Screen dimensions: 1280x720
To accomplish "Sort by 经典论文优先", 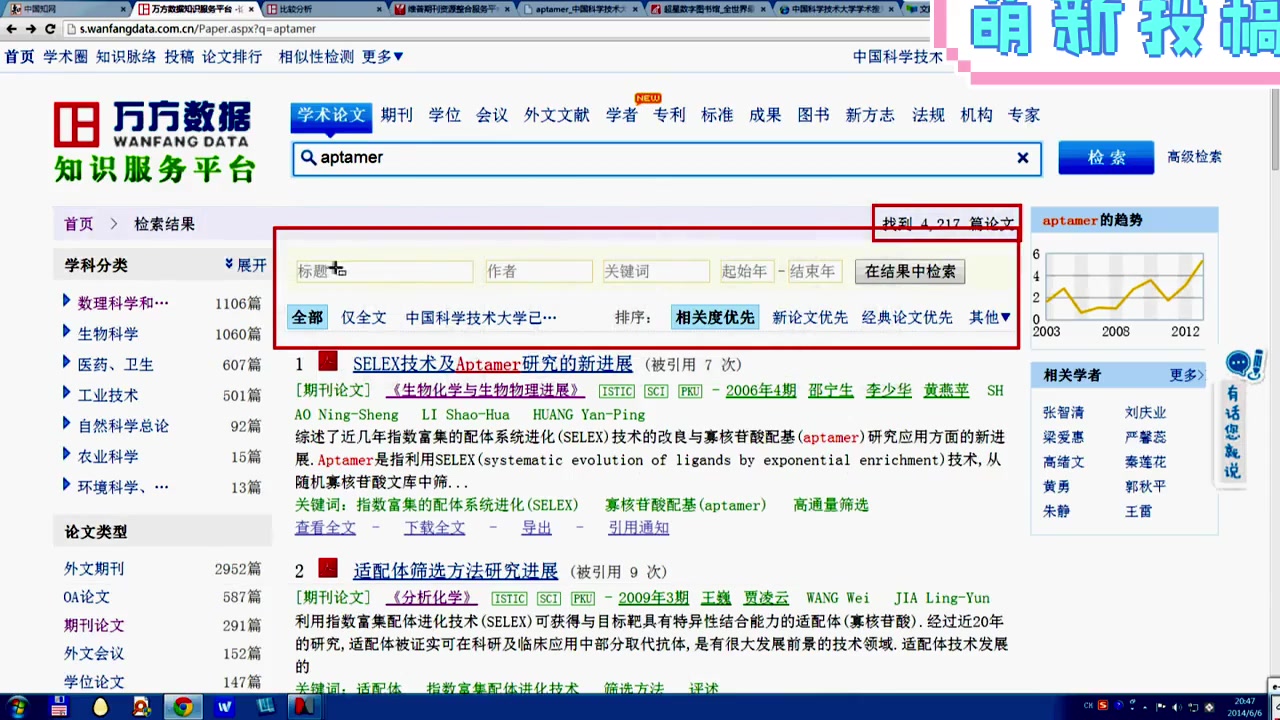I will tap(907, 317).
